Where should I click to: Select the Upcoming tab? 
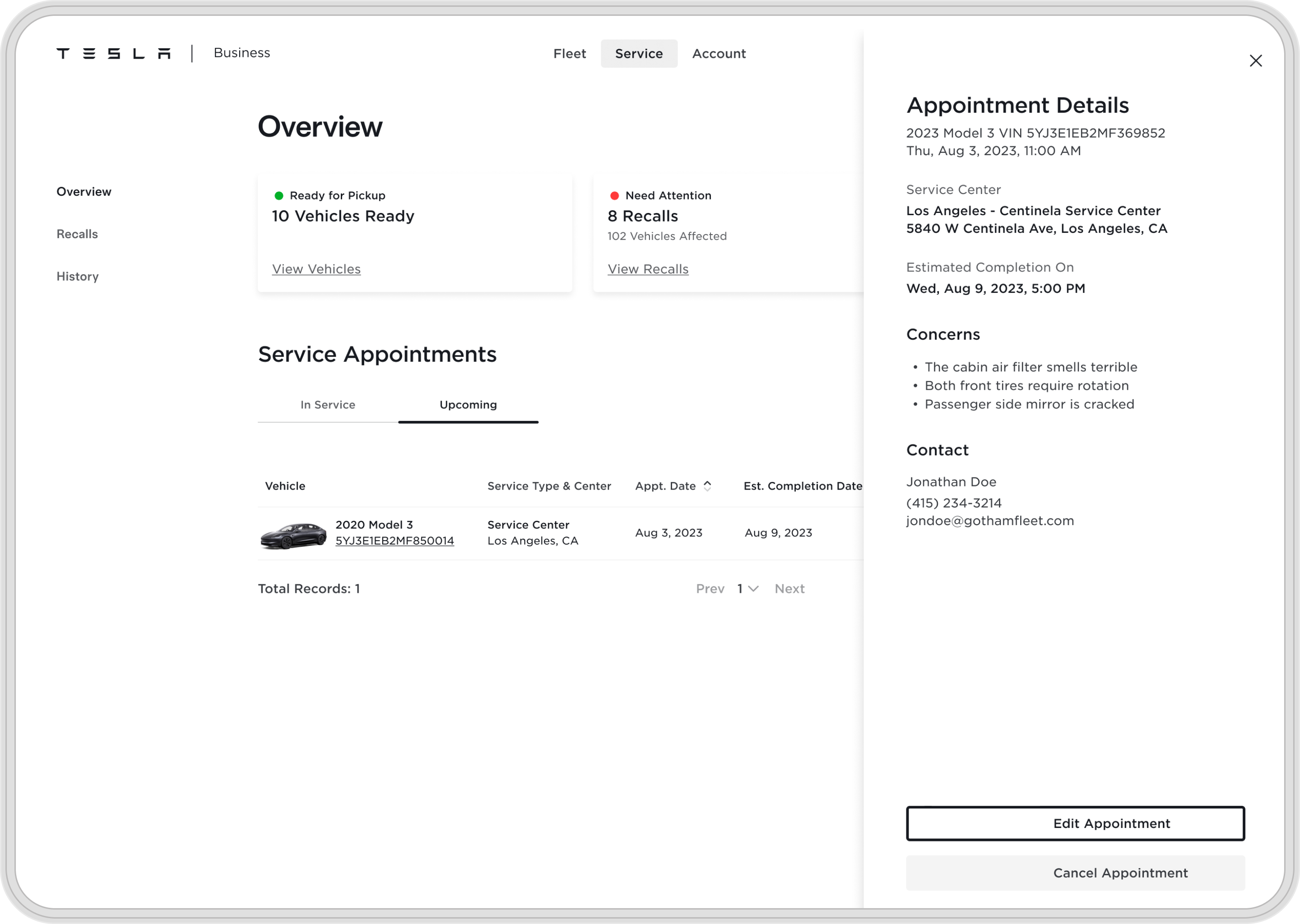(468, 405)
